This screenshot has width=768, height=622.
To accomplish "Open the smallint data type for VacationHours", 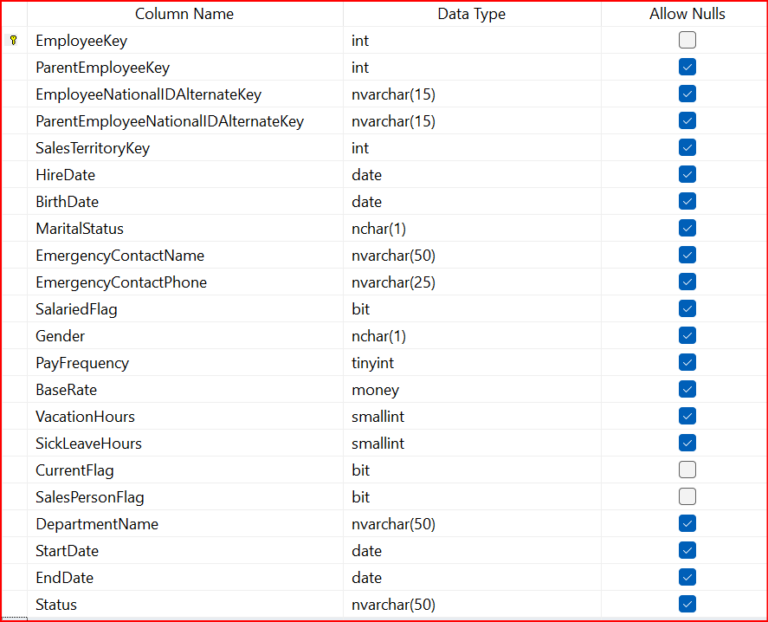I will 472,416.
